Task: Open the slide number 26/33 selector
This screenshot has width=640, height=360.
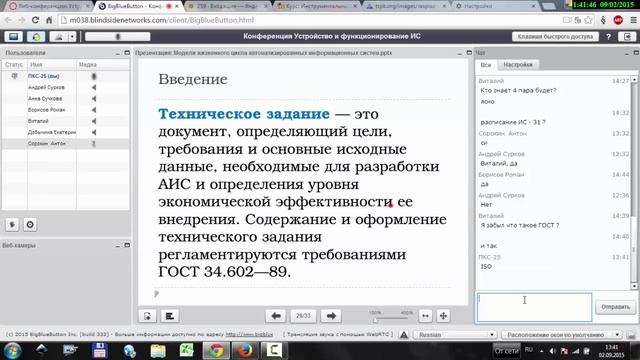Action: [303, 316]
